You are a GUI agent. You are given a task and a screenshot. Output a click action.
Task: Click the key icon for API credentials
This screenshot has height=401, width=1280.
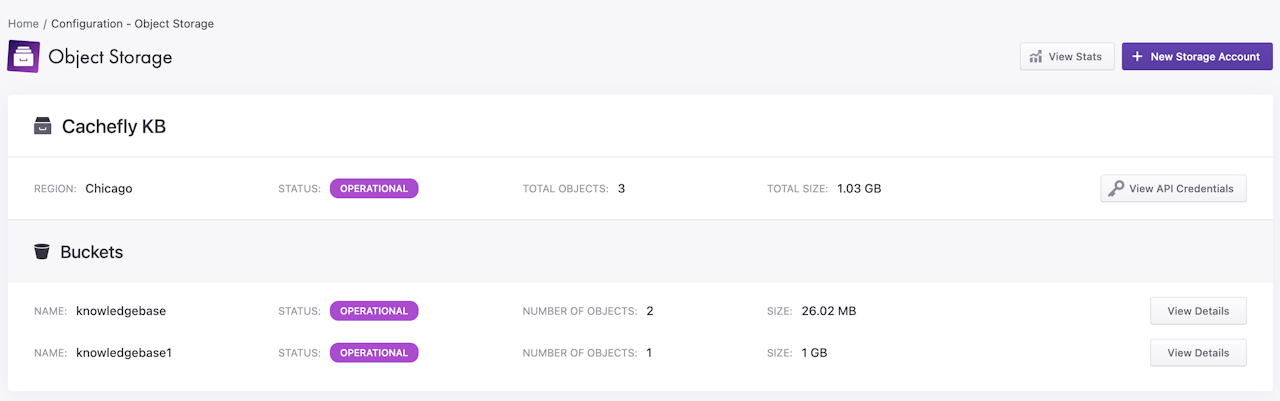(x=1115, y=188)
